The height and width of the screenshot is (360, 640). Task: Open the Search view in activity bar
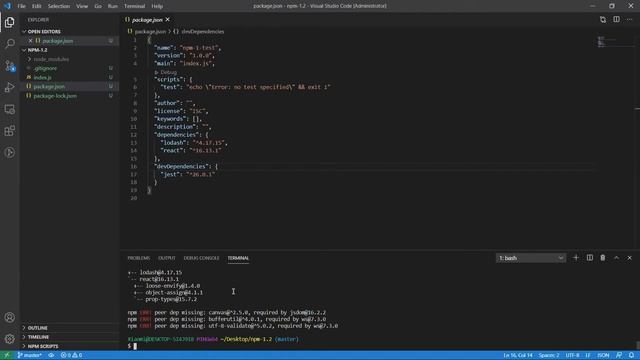(10, 44)
